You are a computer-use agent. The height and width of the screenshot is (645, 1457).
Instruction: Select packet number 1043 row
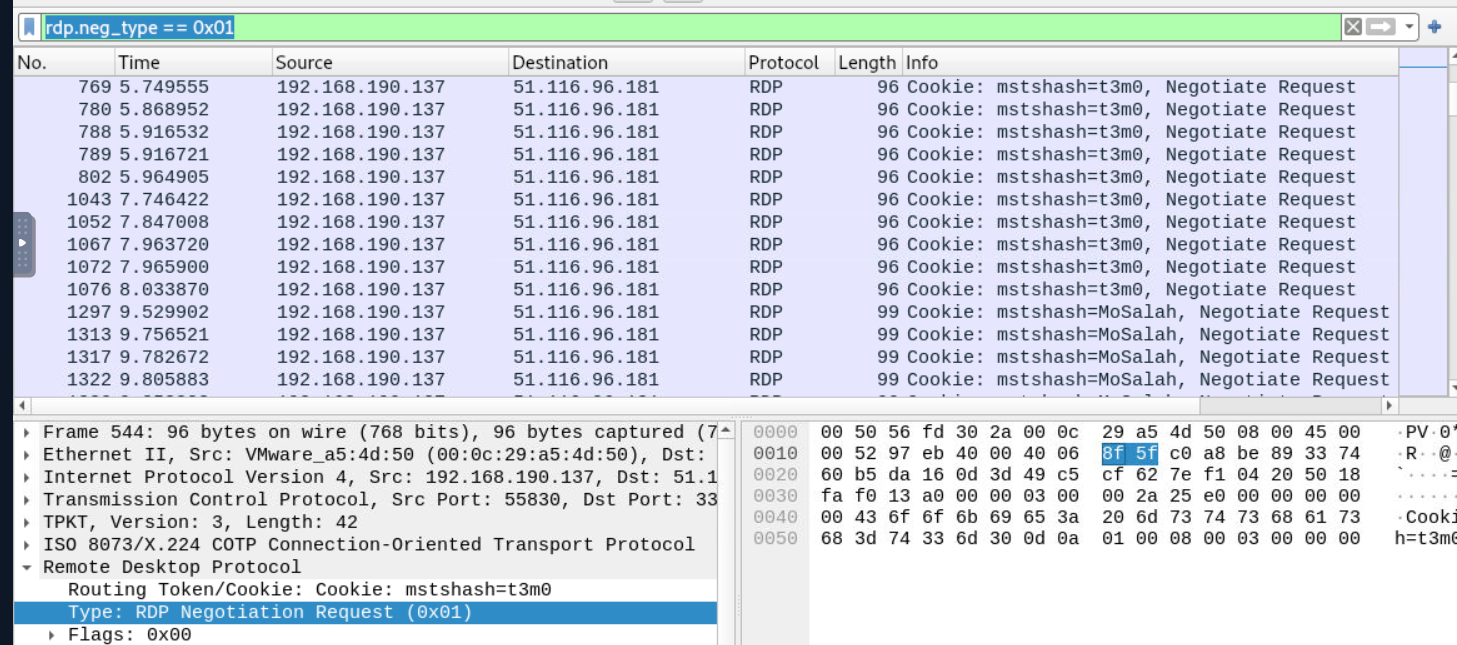click(x=706, y=199)
